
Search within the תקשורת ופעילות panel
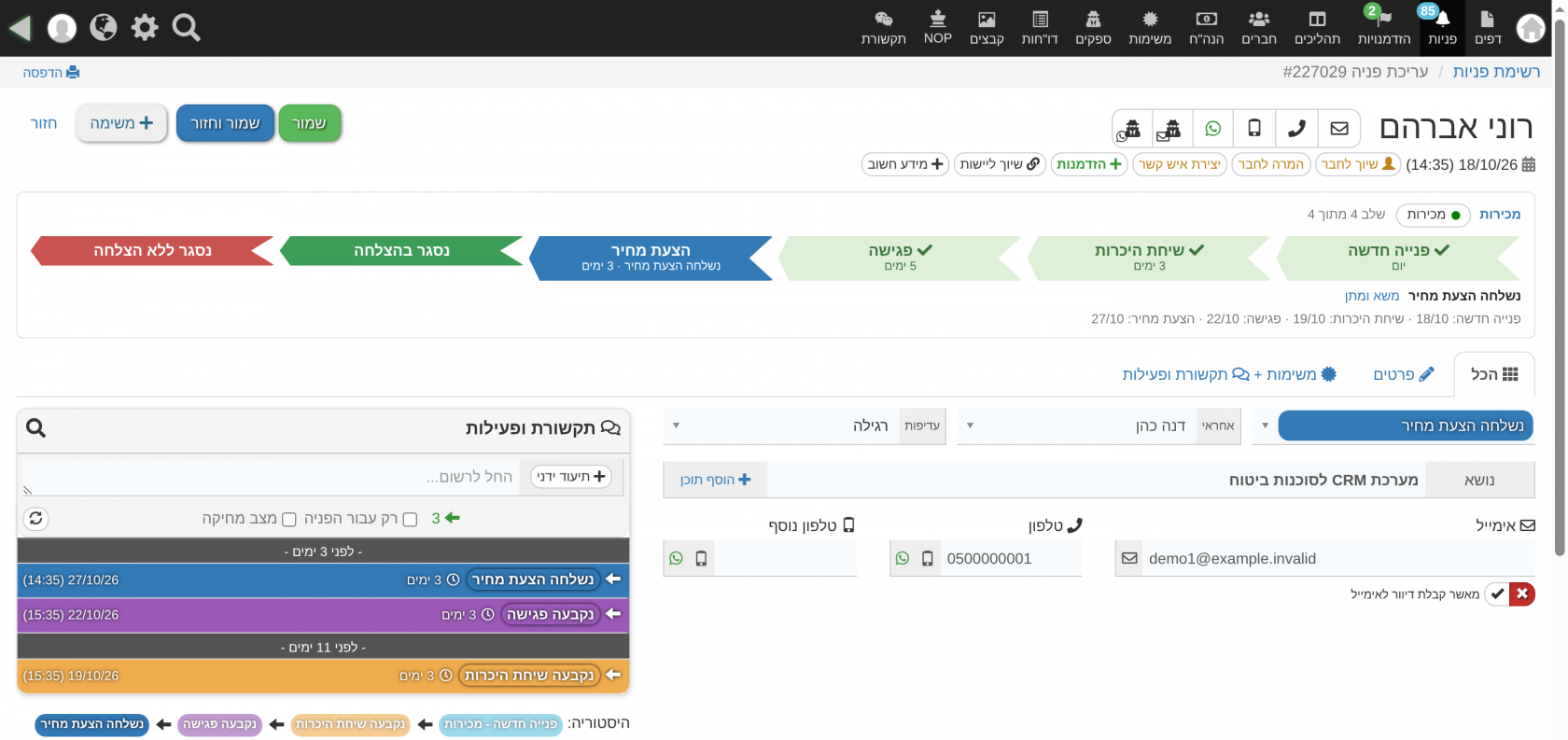coord(35,427)
